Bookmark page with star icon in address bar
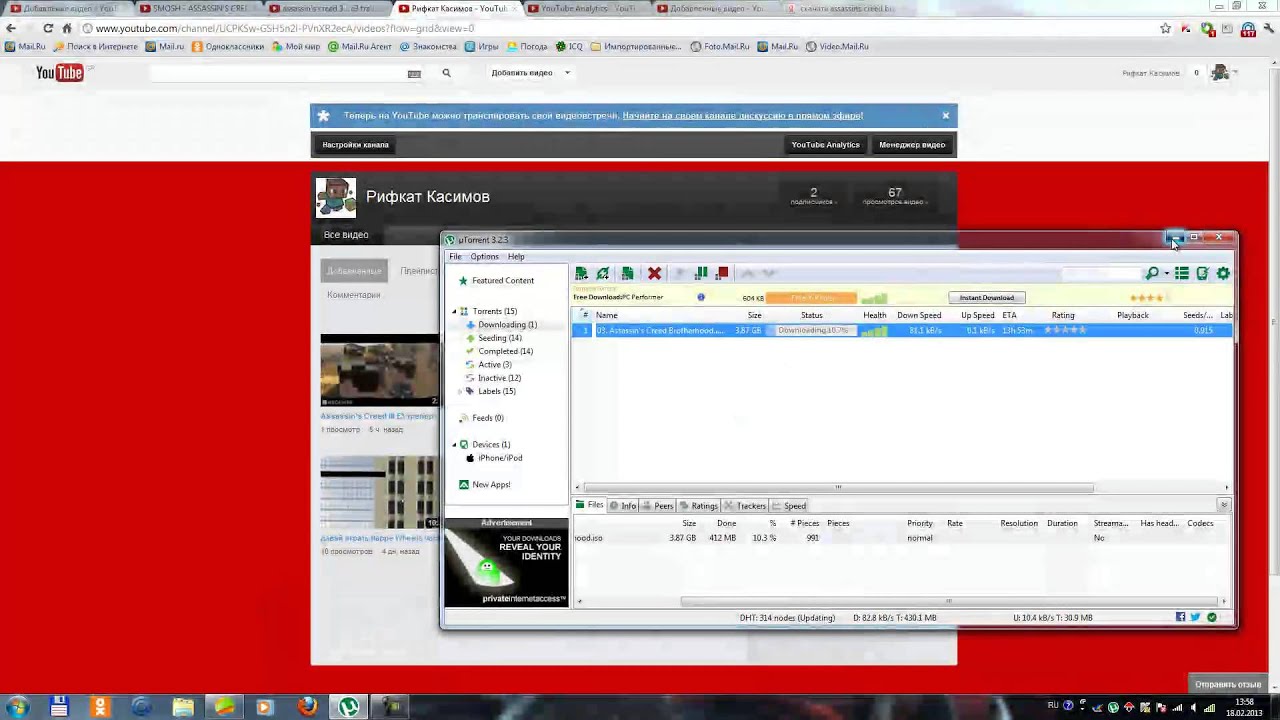Screen dimensions: 1280x720 tap(1165, 28)
